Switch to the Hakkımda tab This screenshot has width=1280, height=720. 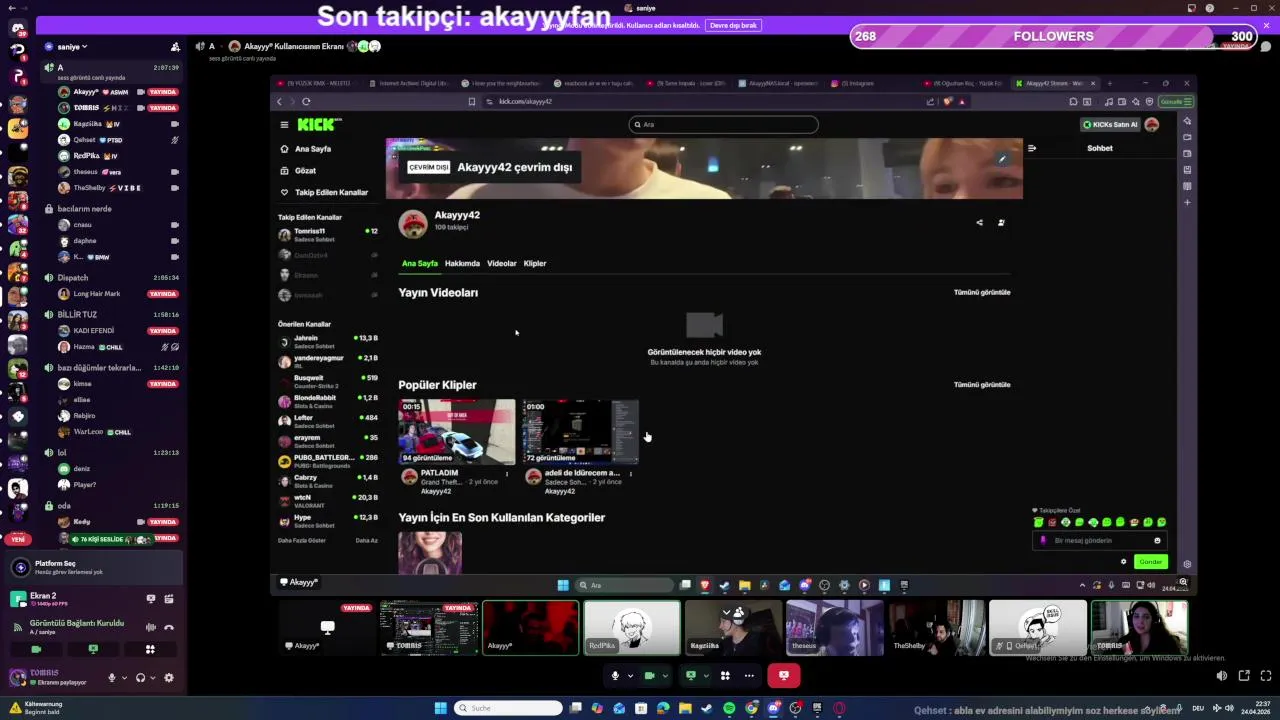[462, 264]
